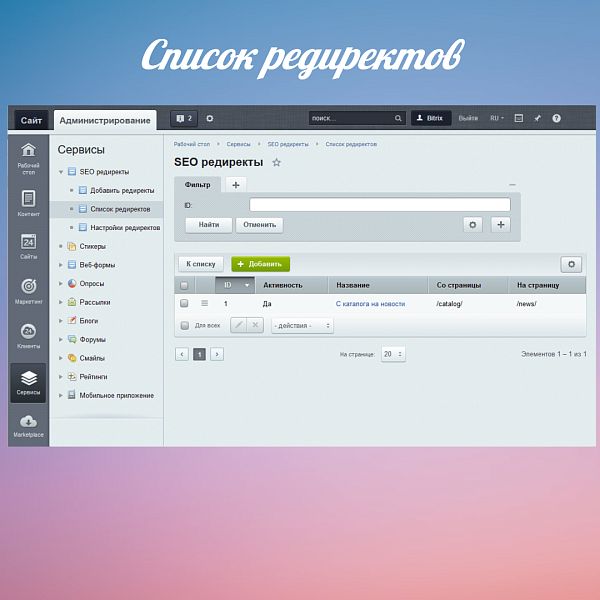Open the Контент sidebar section
The width and height of the screenshot is (600, 600).
click(x=28, y=202)
